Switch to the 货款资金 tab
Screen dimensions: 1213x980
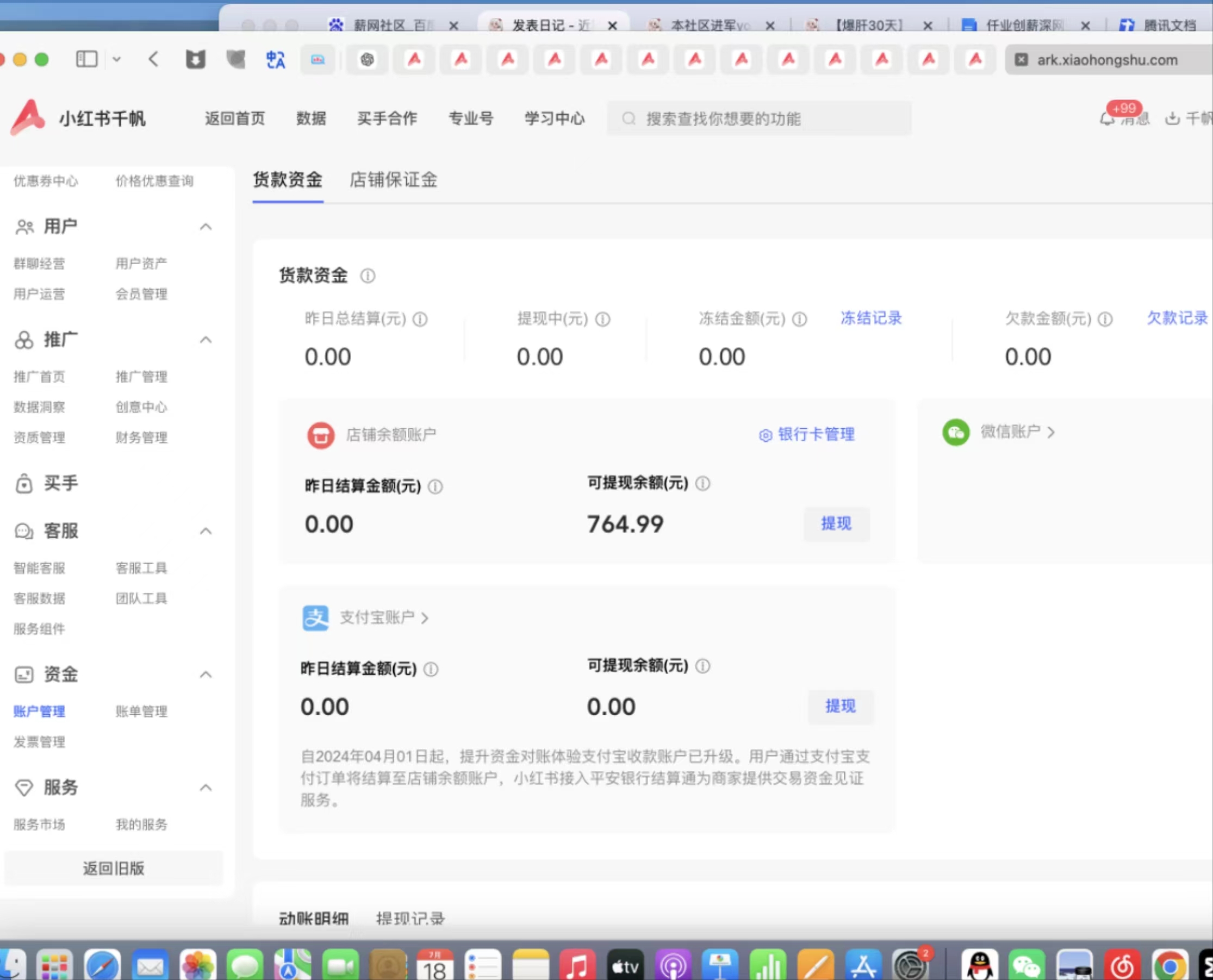tap(288, 180)
